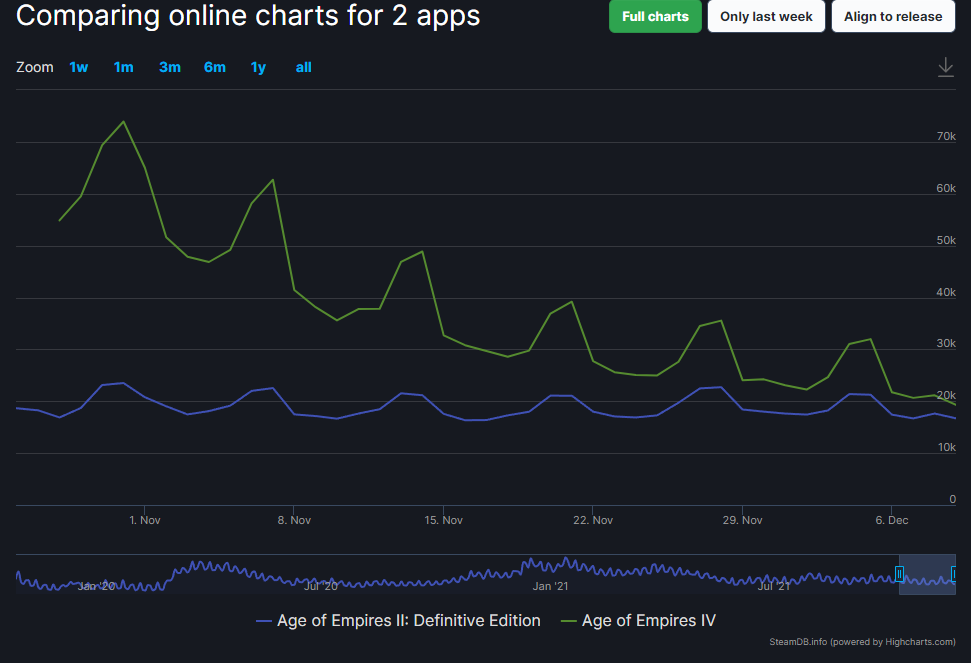Viewport: 971px width, 663px height.
Task: Click navigator timeline at Jan '21
Action: 550,585
